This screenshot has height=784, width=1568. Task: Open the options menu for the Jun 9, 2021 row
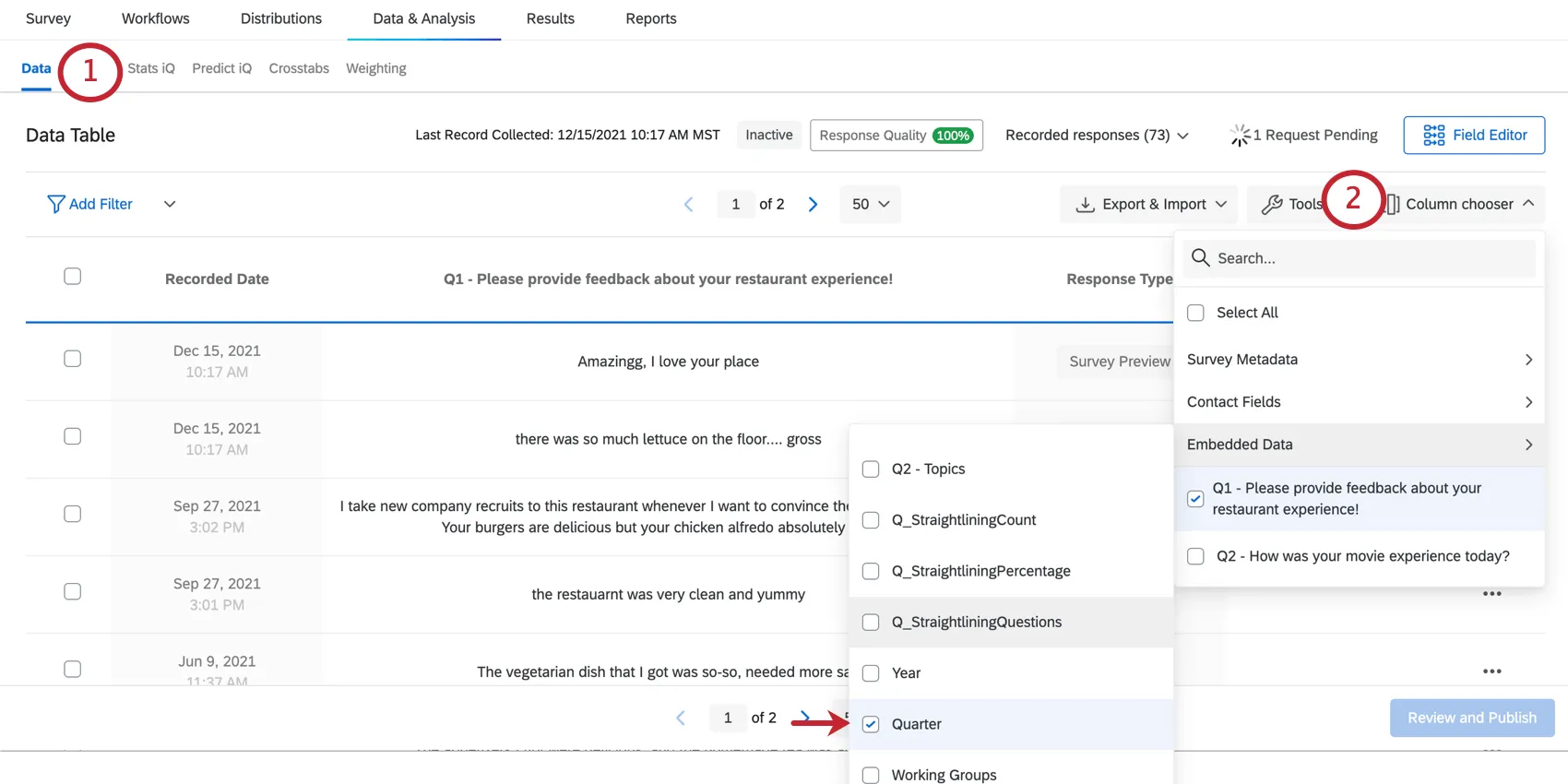(x=1492, y=671)
